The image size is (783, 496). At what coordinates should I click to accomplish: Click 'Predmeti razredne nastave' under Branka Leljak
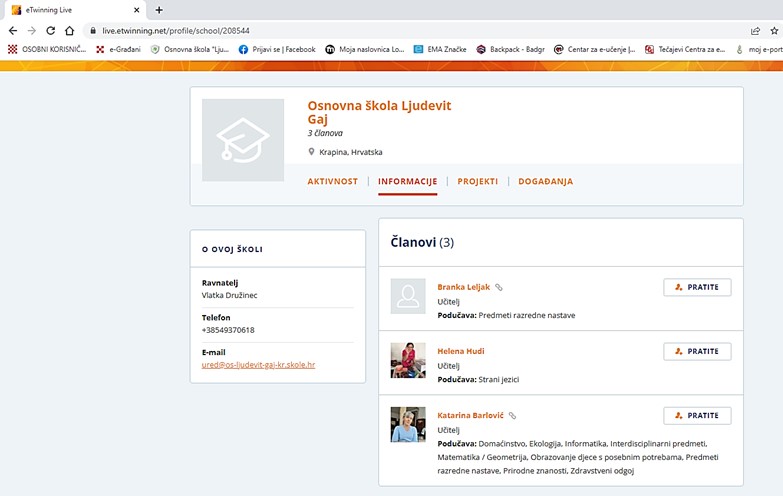(x=527, y=315)
